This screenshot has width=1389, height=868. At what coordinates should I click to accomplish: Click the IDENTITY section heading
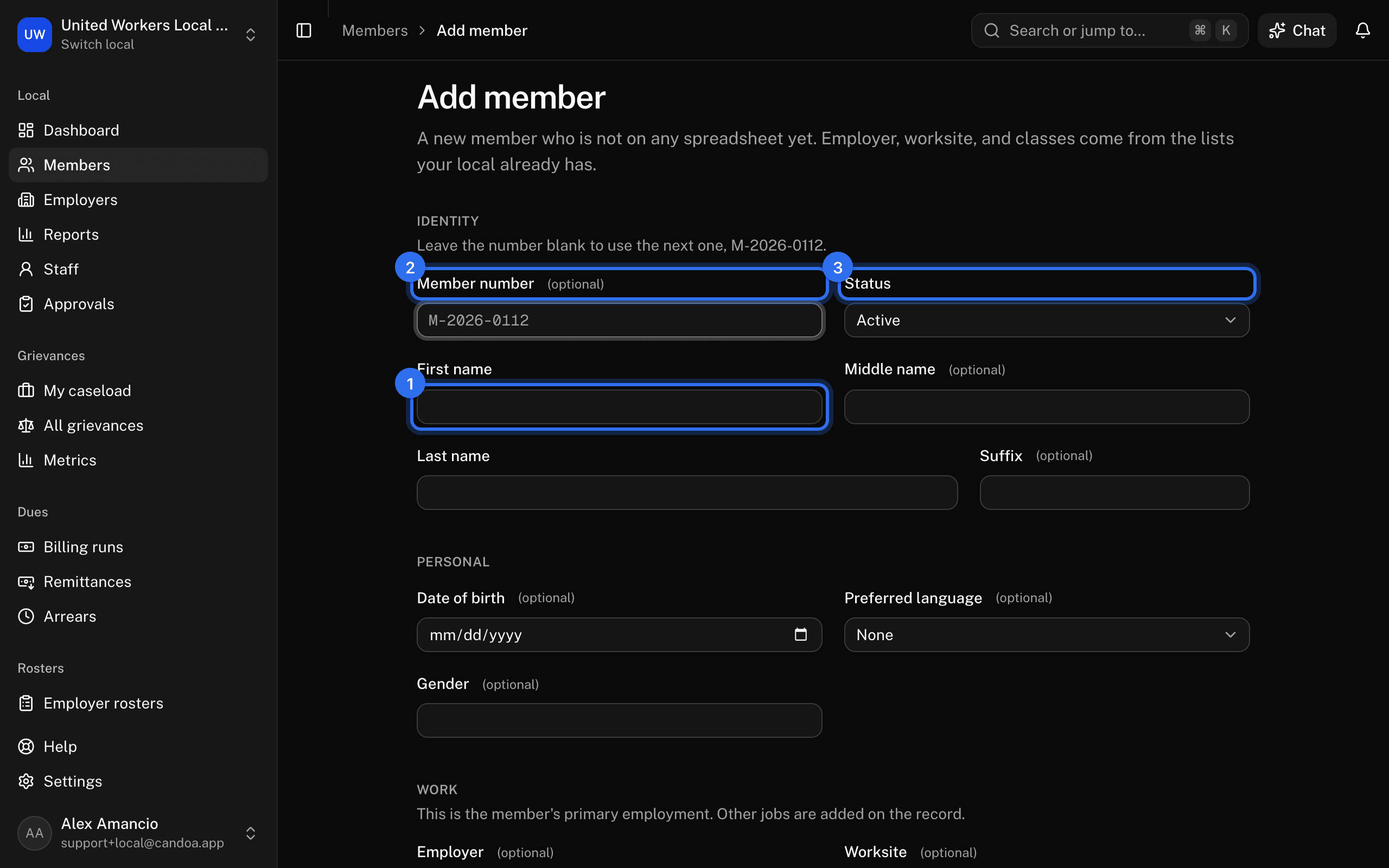448,221
